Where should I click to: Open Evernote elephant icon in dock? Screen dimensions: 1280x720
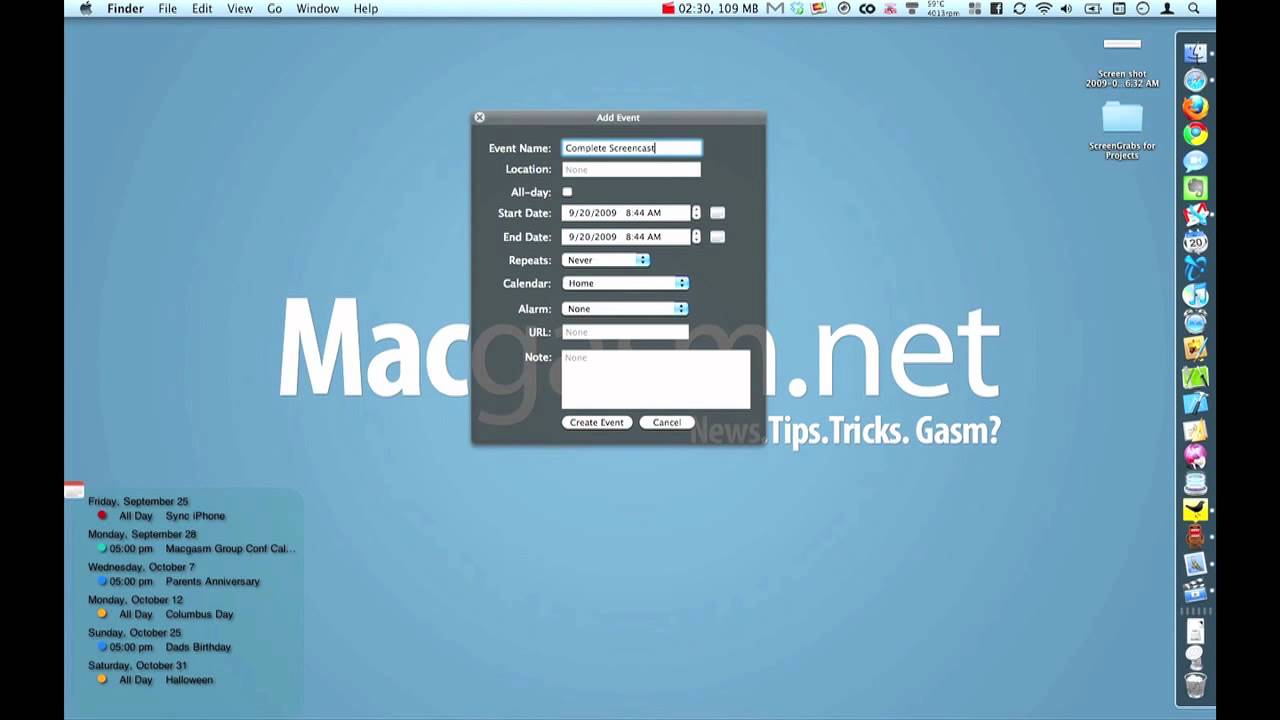coord(1195,188)
